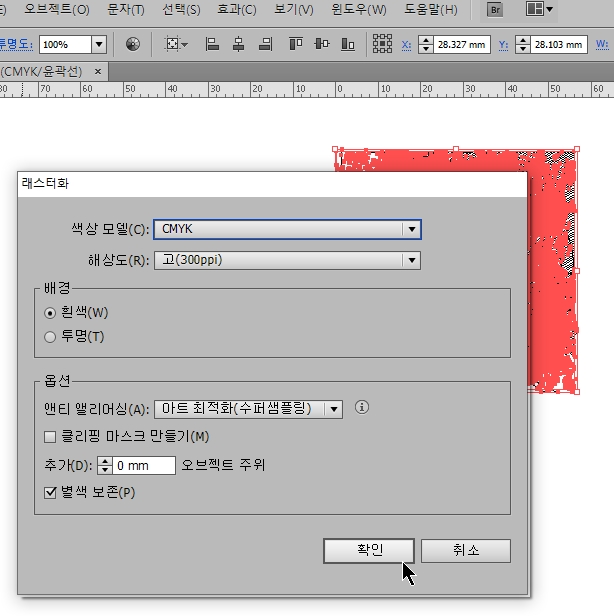Click the X coordinate link label

click(x=406, y=45)
